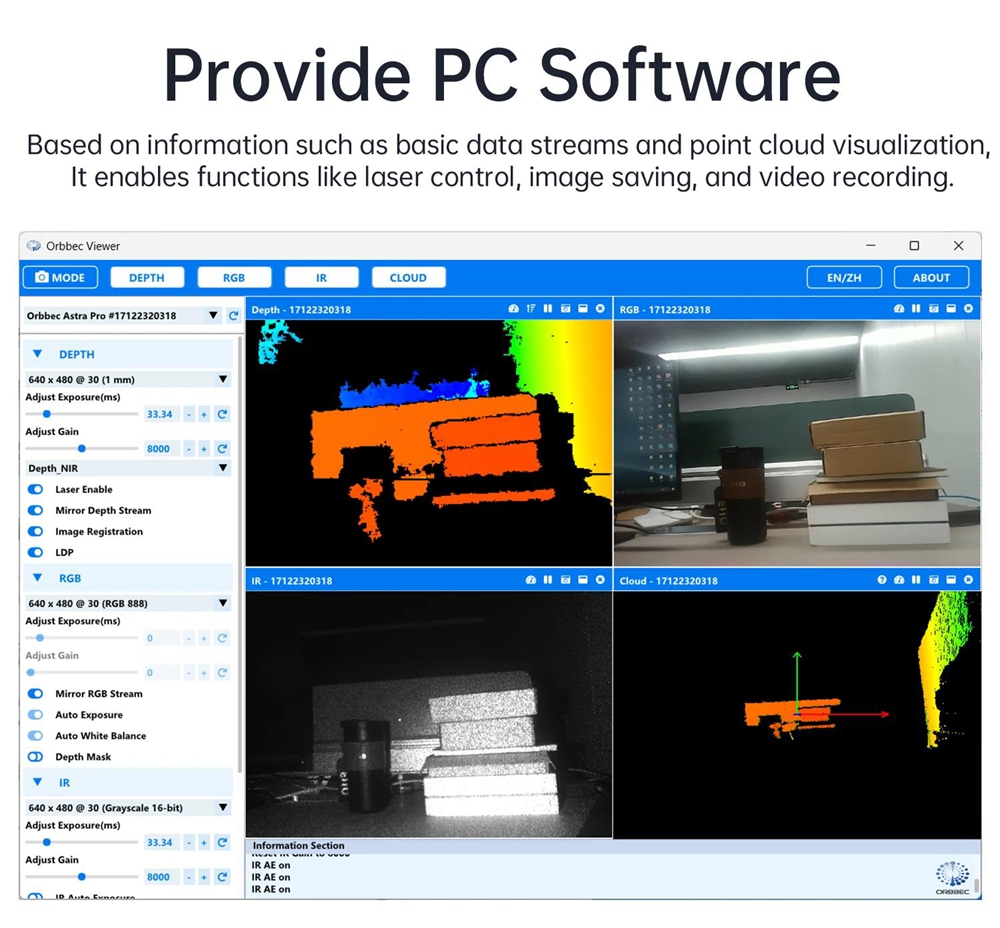Click the Depth Adjust Gain slider handle

pyautogui.click(x=81, y=449)
